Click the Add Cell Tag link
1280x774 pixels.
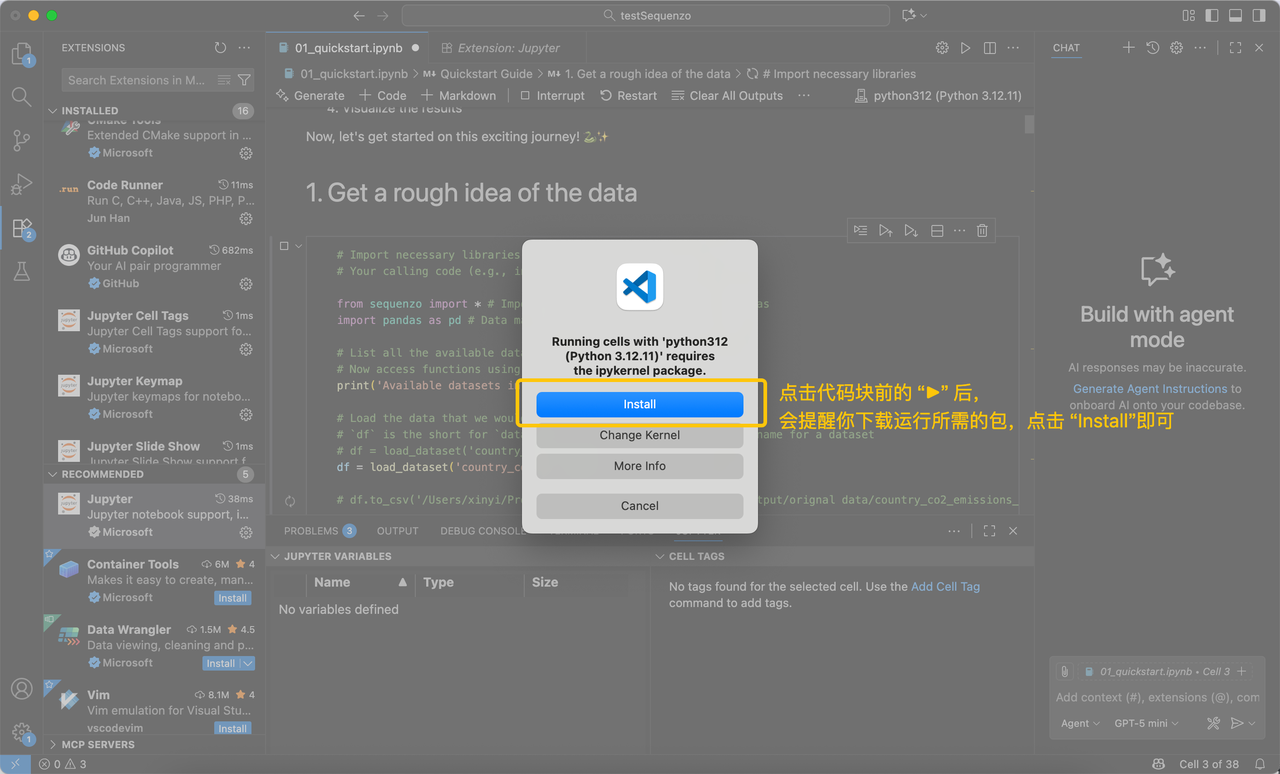click(x=945, y=587)
